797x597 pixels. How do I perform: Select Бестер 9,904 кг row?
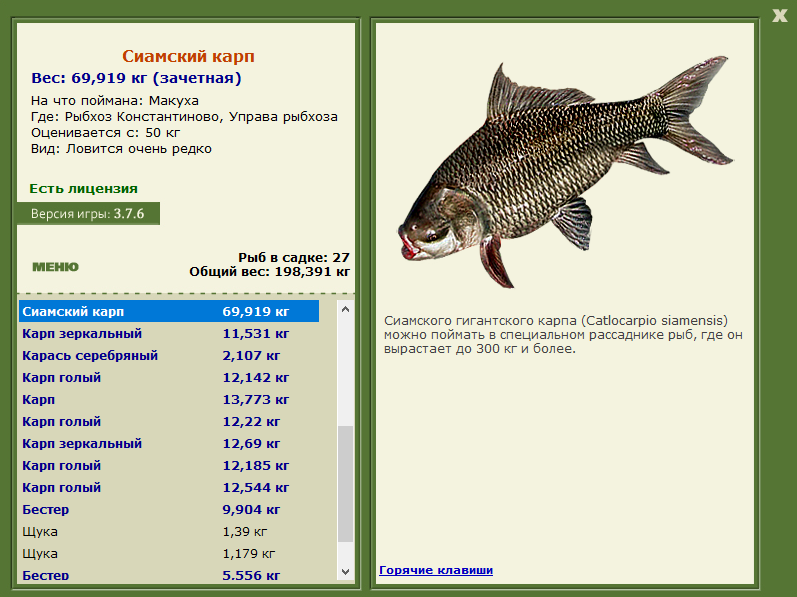click(x=169, y=510)
